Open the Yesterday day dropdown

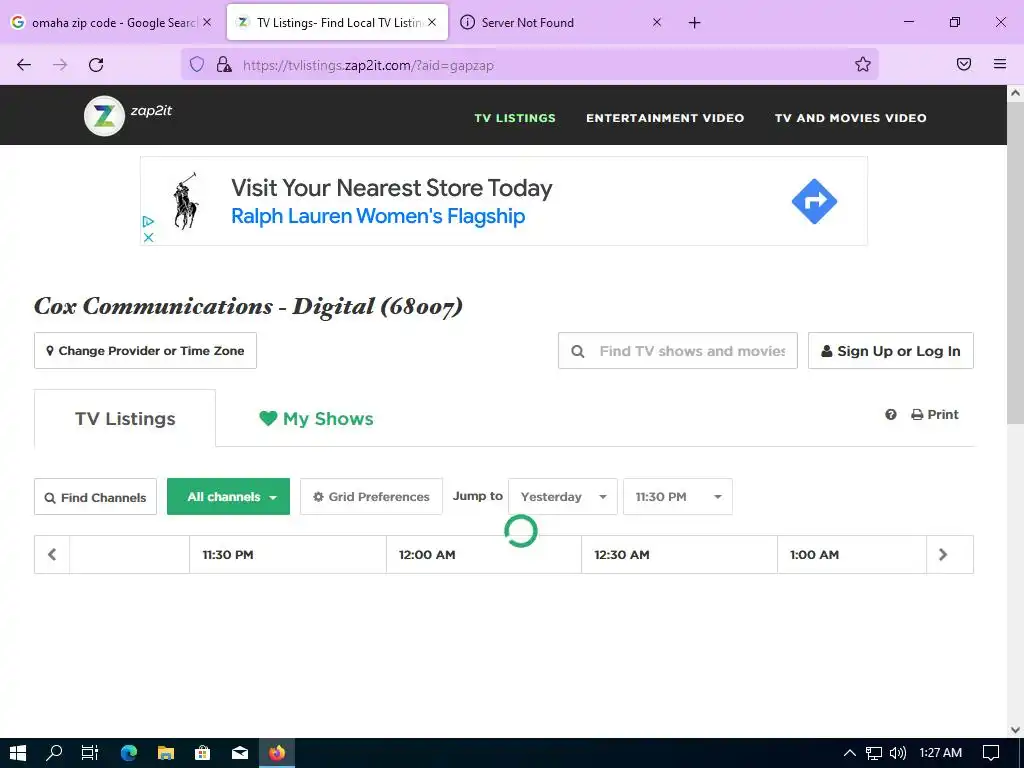(563, 497)
